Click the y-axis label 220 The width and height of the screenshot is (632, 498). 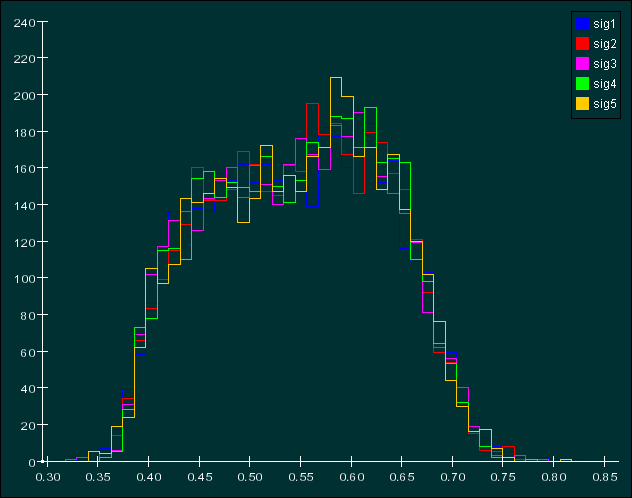(24, 60)
